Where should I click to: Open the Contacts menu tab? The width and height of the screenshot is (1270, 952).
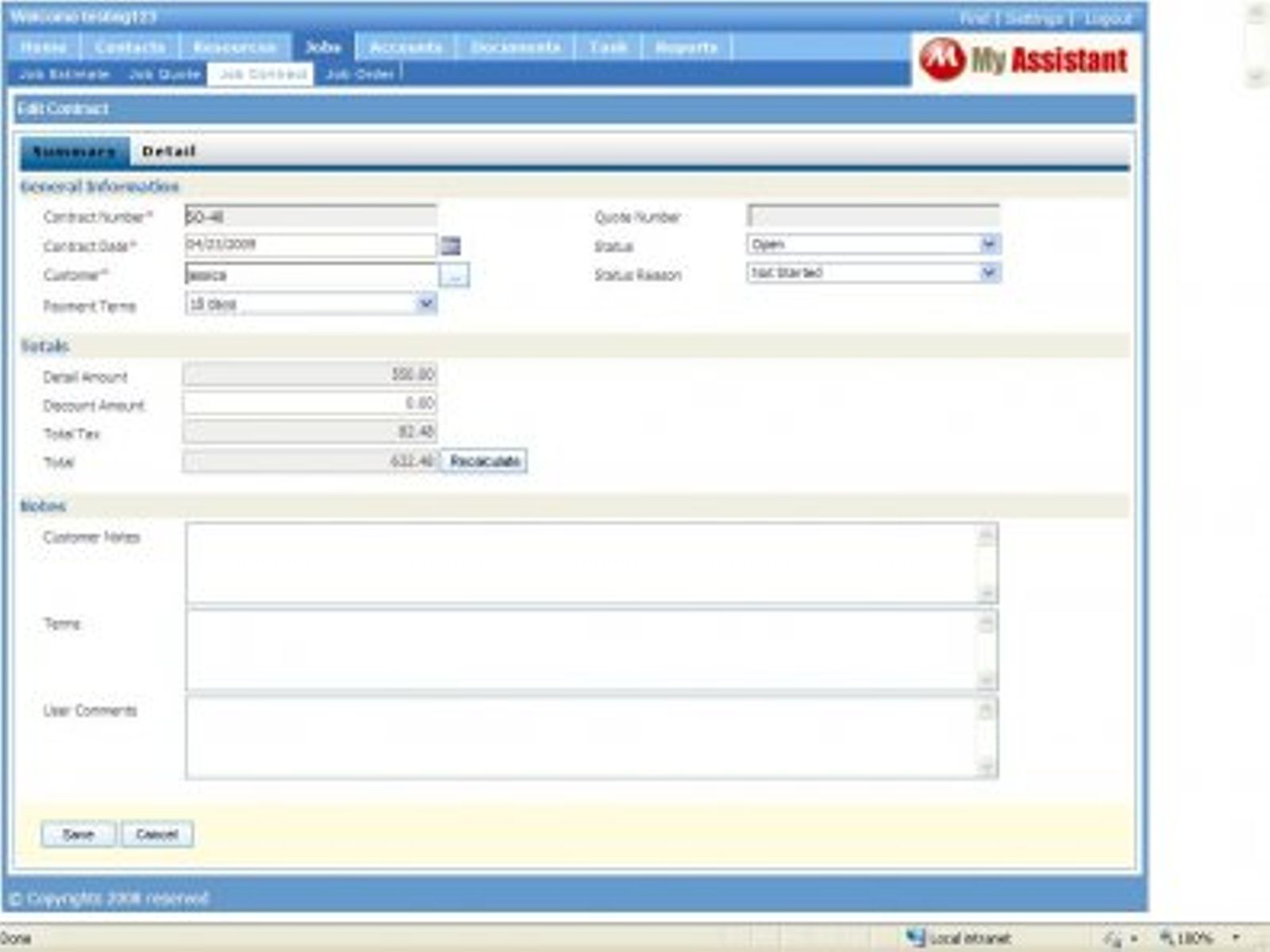[x=130, y=47]
